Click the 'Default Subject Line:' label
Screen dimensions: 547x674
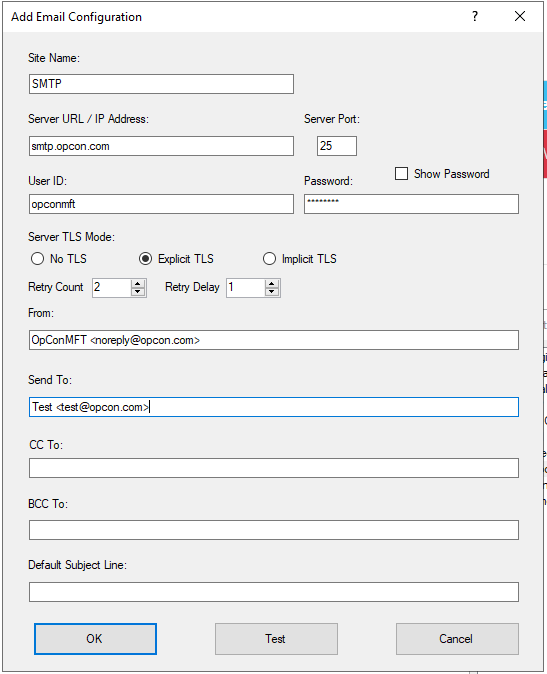click(77, 565)
